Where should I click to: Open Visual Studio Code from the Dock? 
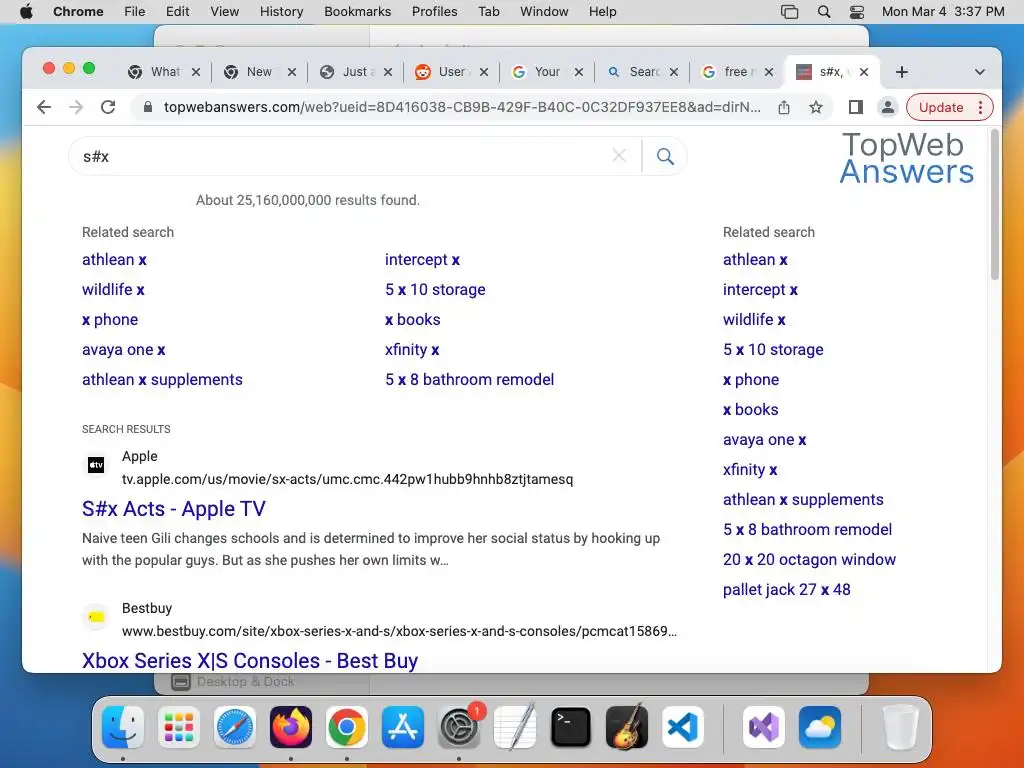coord(682,727)
